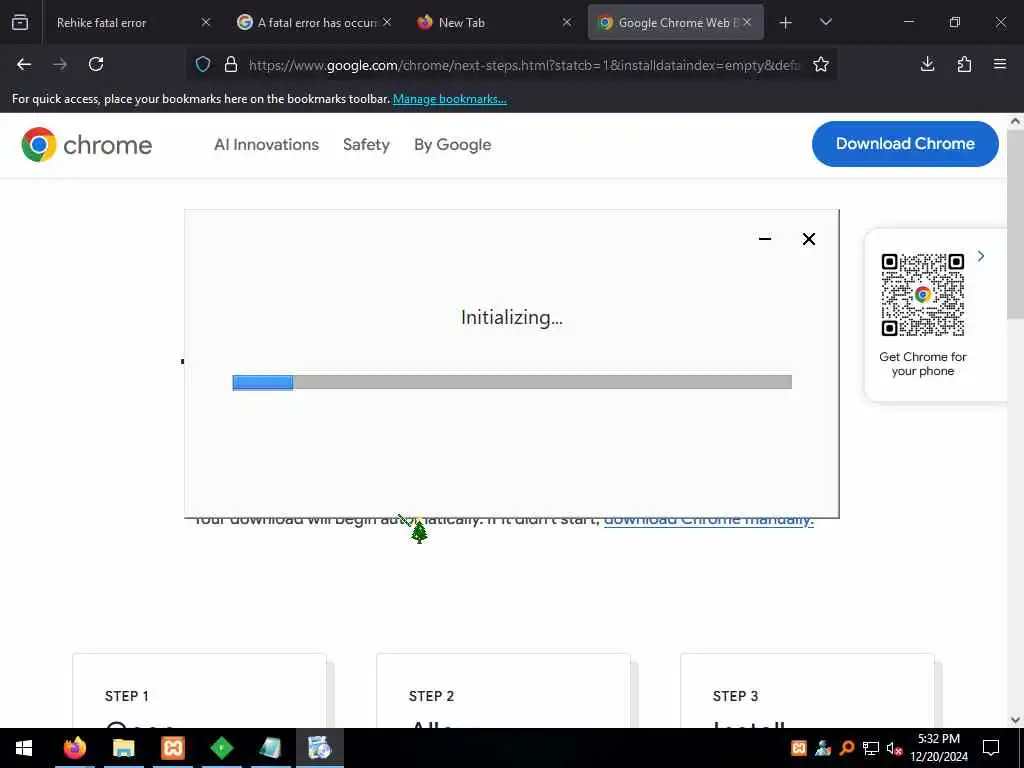This screenshot has width=1024, height=768.
Task: Close the A fatal error has occurred tab
Action: 387,22
